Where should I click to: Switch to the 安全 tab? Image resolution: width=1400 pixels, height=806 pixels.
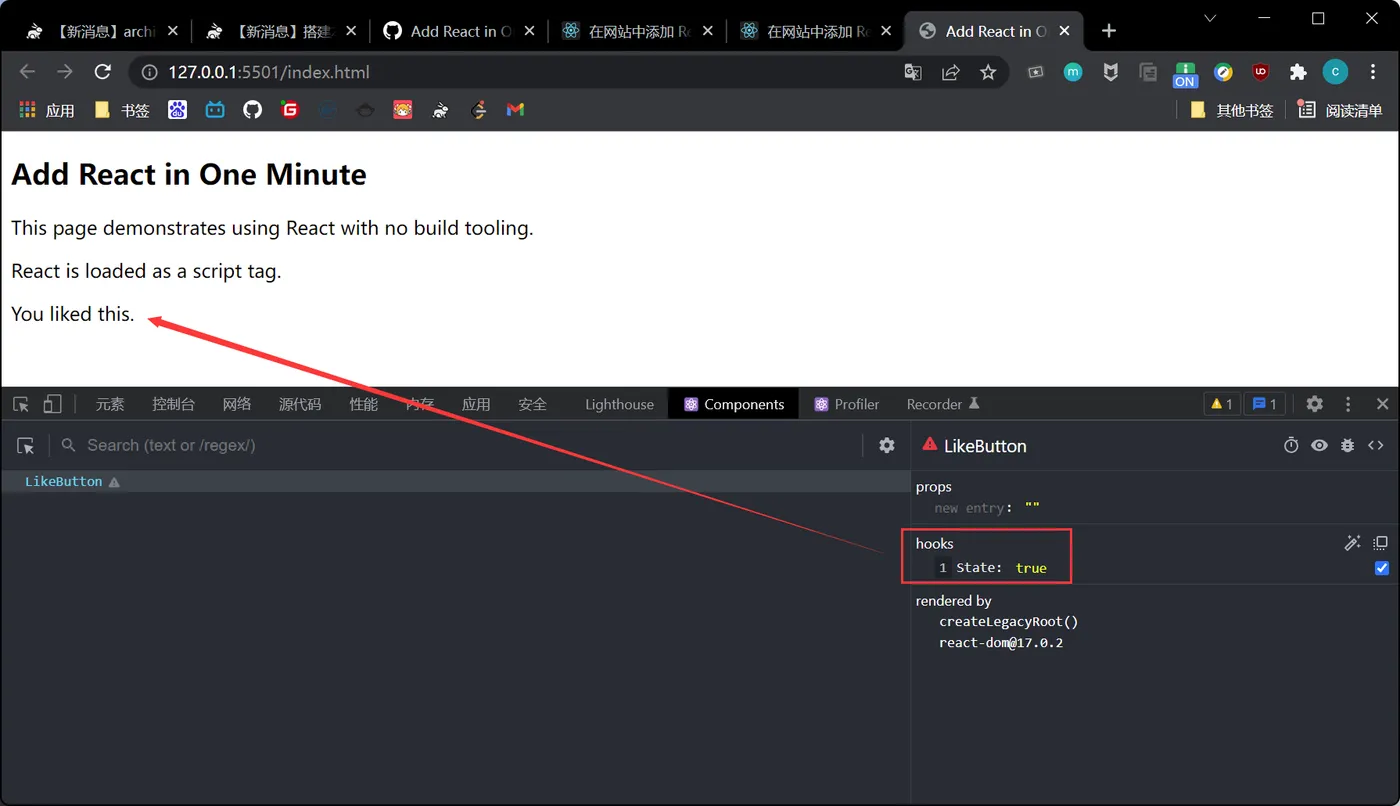(x=533, y=404)
